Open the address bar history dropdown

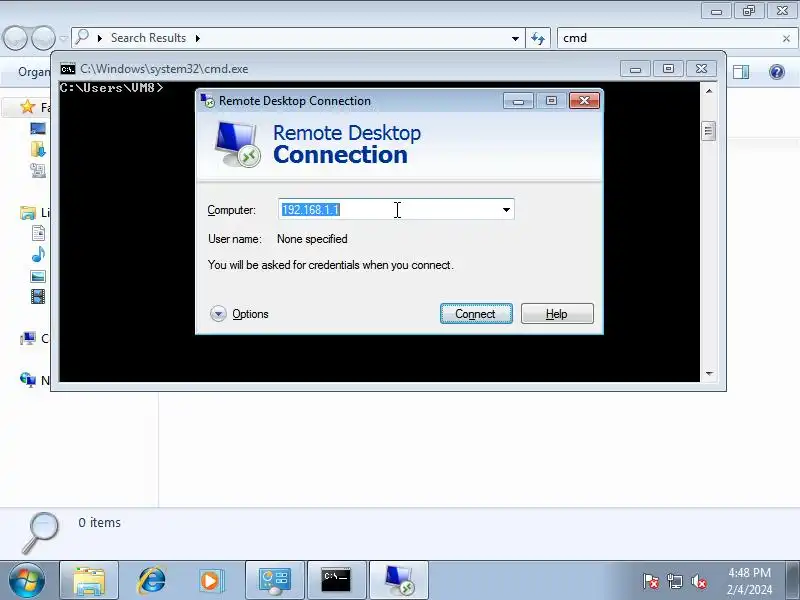point(515,38)
